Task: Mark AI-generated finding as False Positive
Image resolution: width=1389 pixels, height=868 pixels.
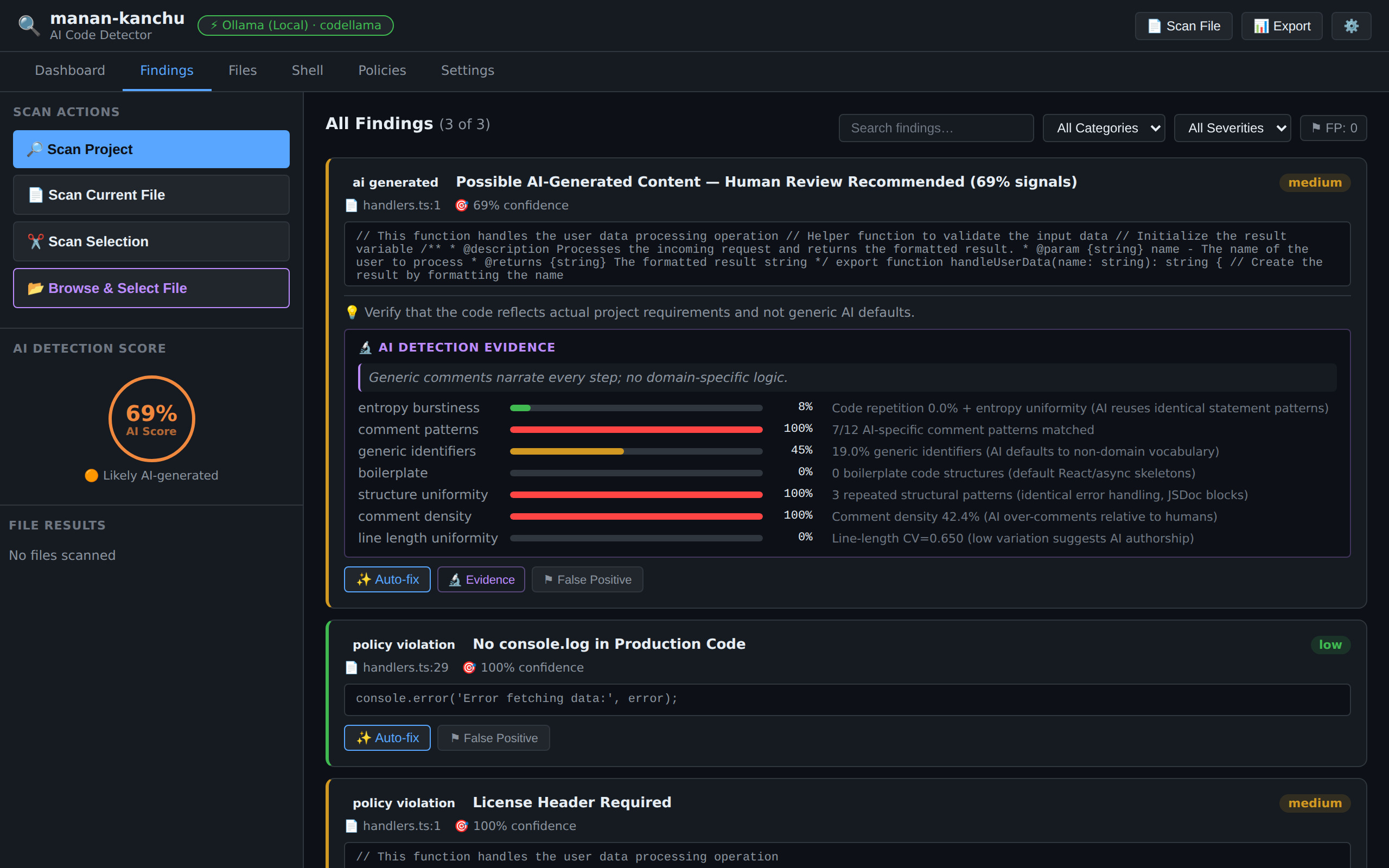Action: pyautogui.click(x=587, y=580)
